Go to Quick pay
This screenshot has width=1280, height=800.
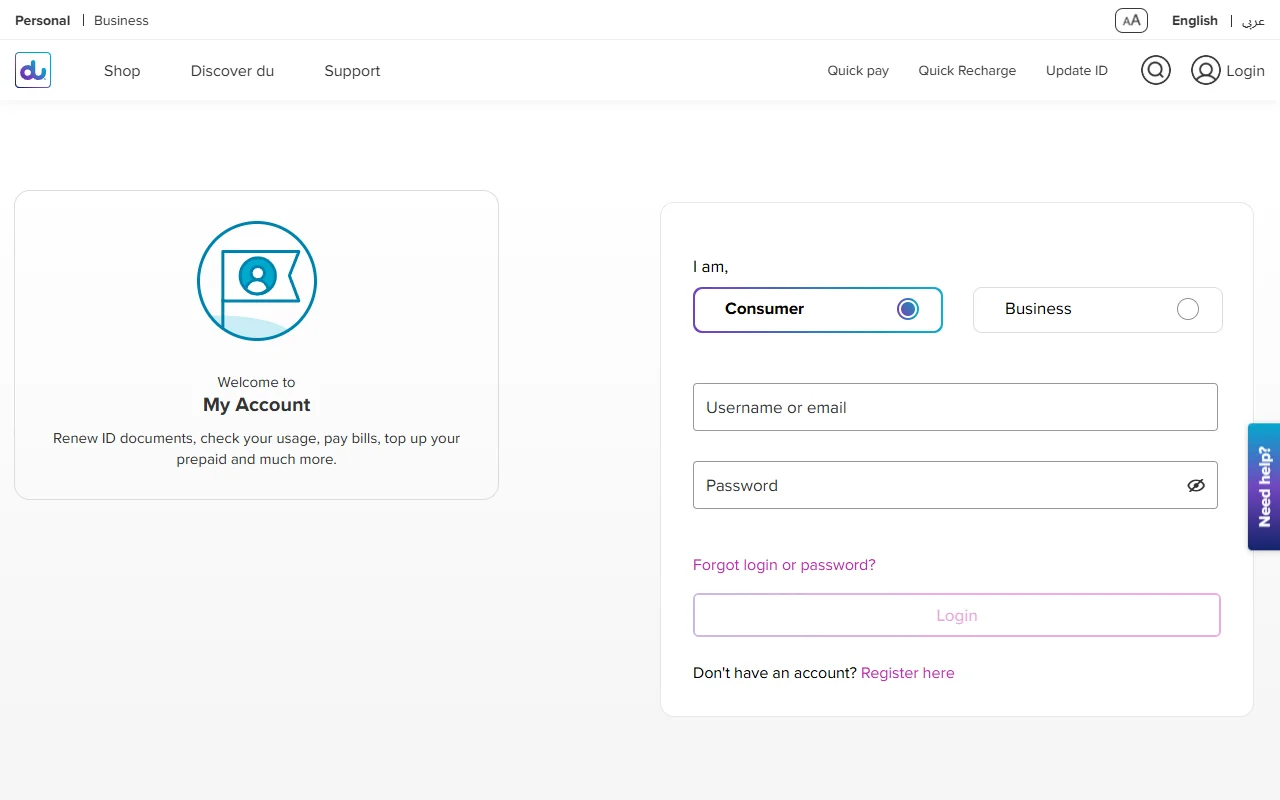858,71
